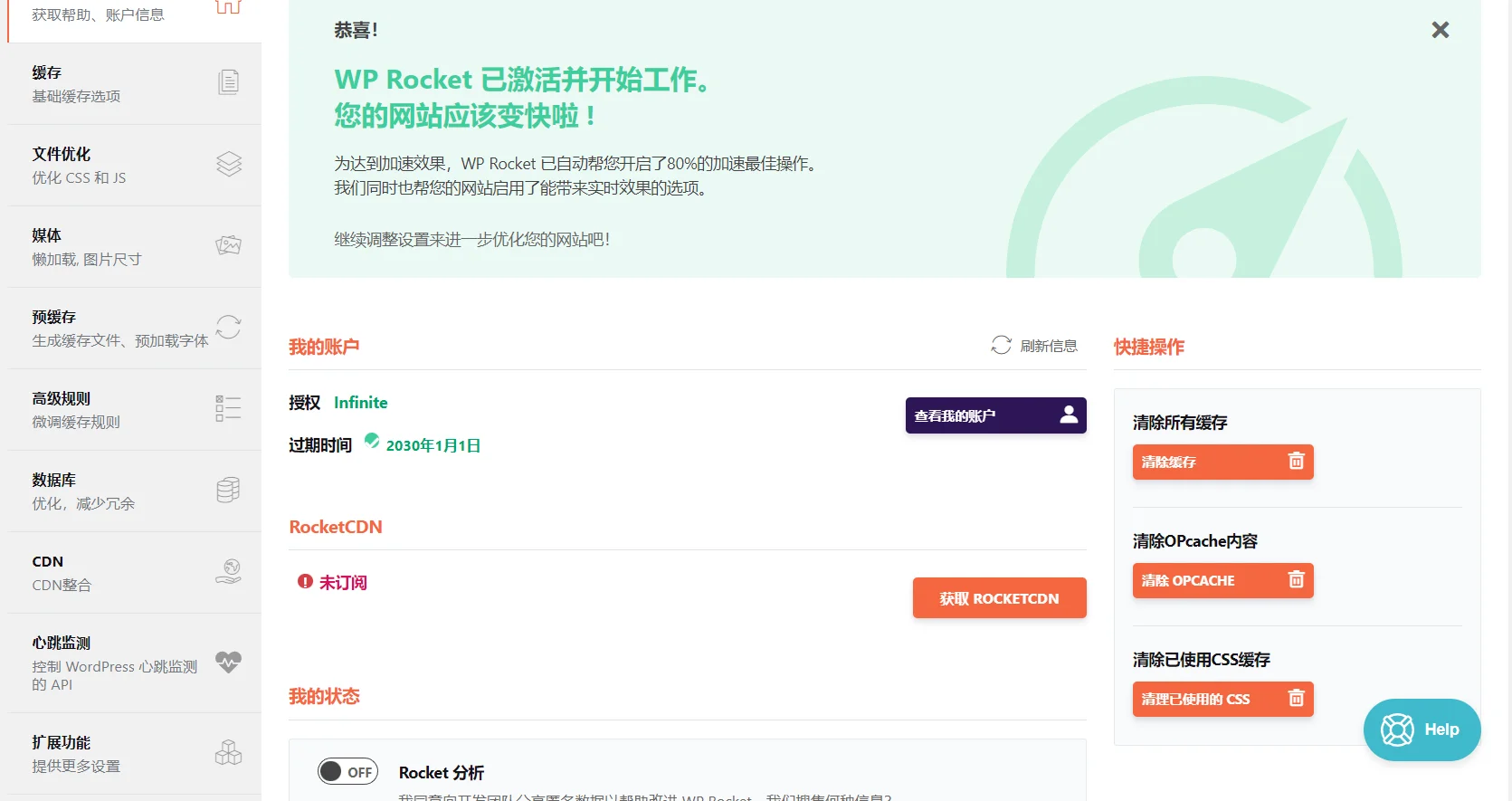
Task: Click the 数据库 cylinder icon
Action: (x=228, y=490)
